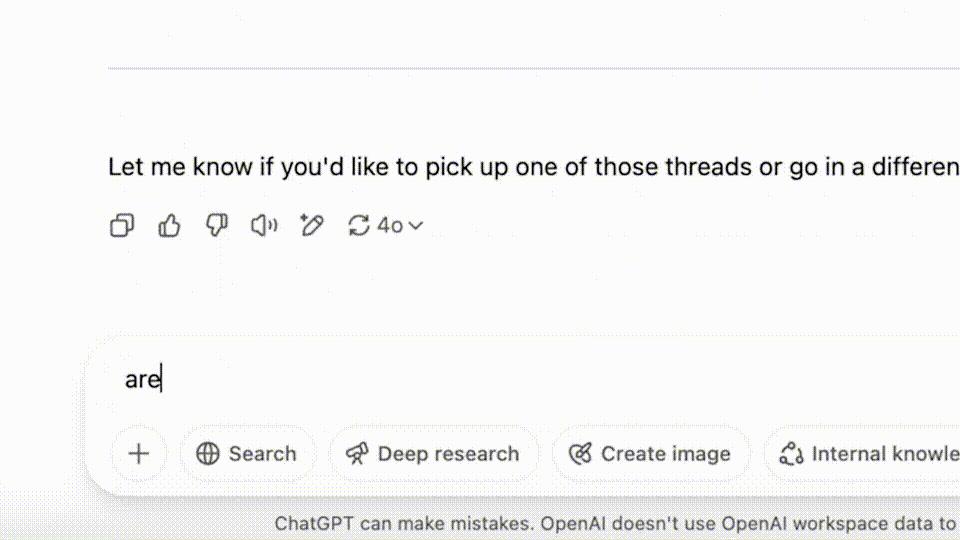960x540 pixels.
Task: Toggle the Internal knowledge option
Action: tap(863, 454)
